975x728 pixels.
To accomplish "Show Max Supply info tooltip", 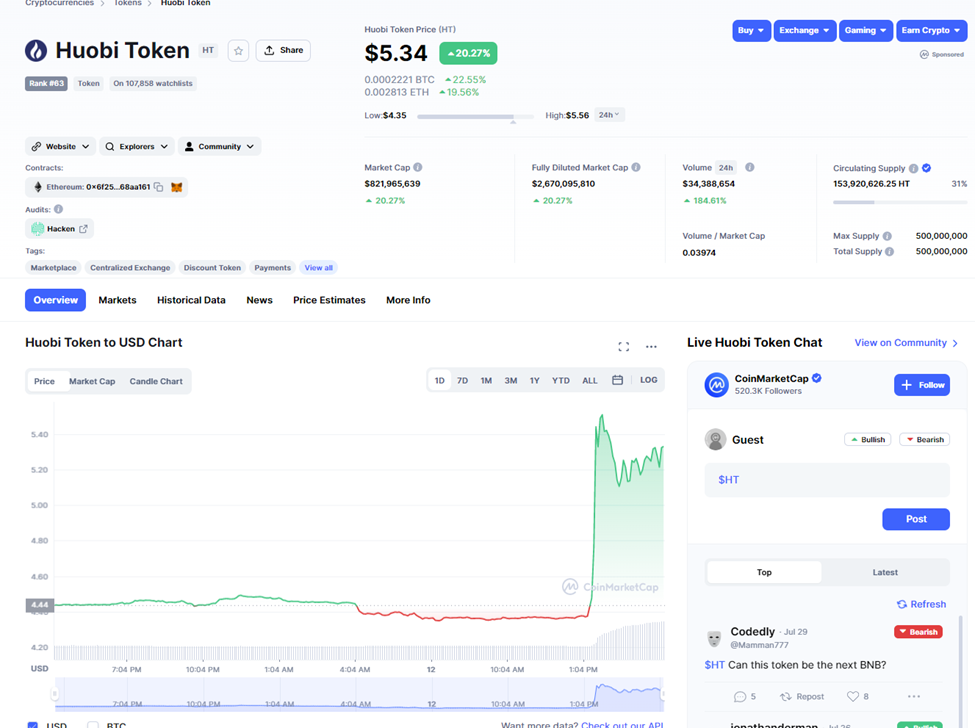I will [887, 236].
